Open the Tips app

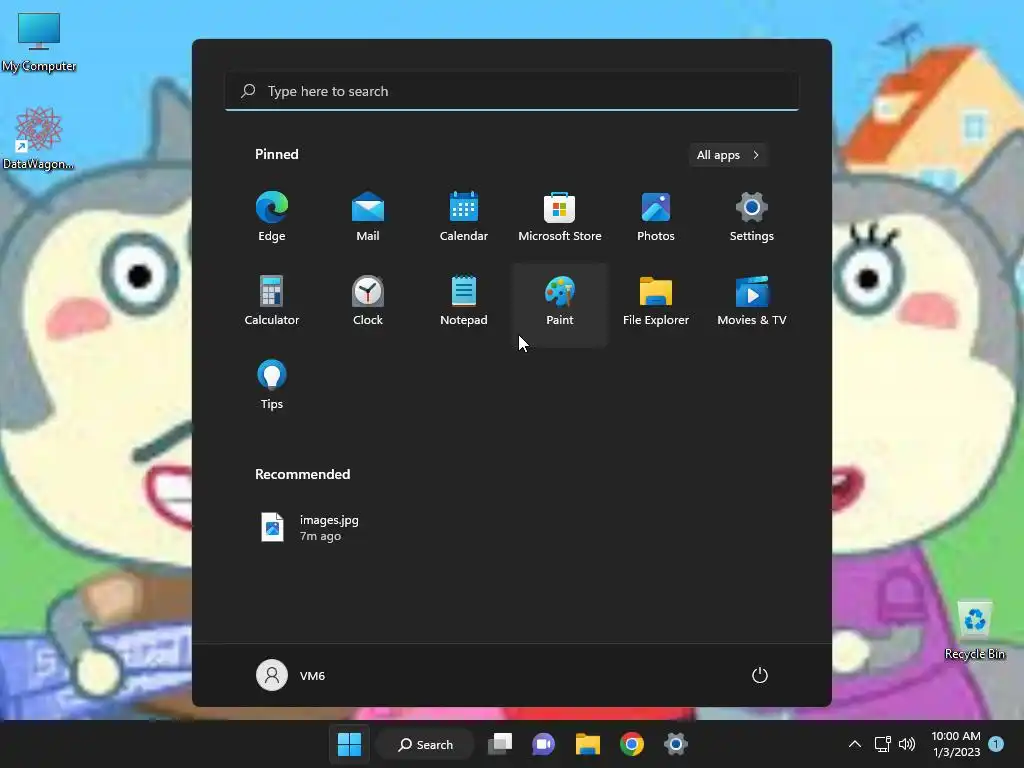272,385
